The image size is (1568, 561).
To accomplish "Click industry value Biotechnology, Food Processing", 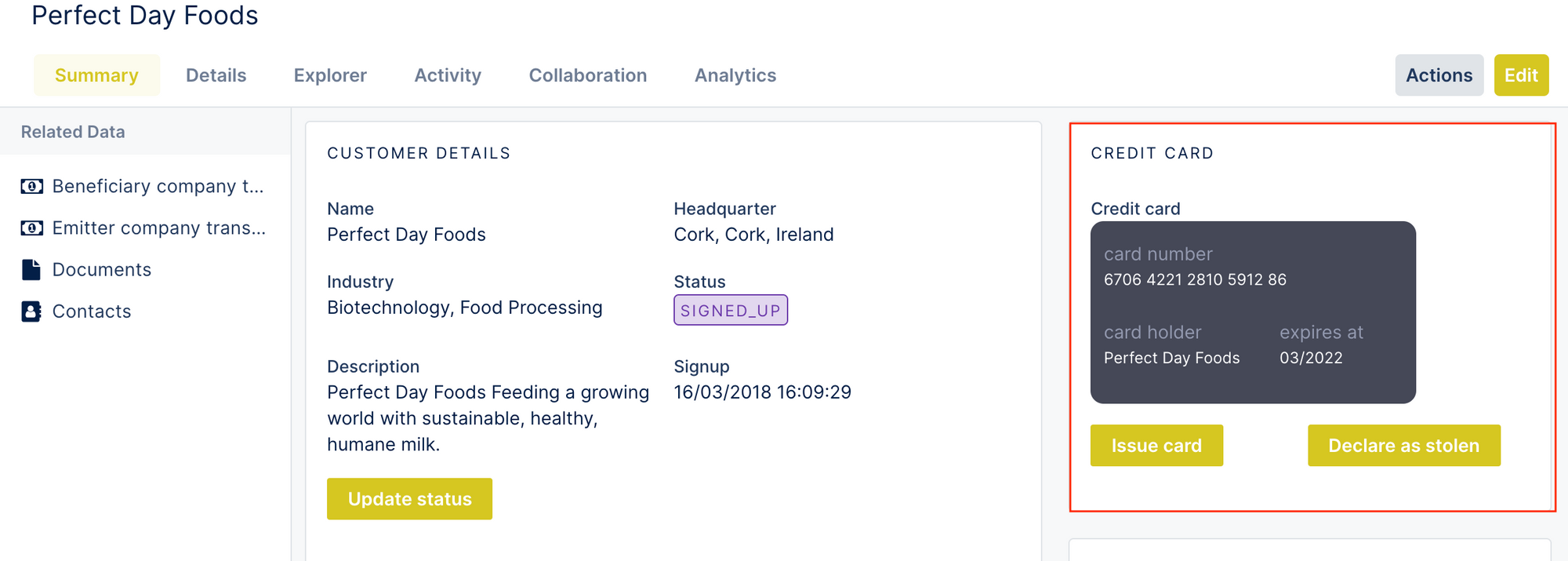I will click(465, 308).
